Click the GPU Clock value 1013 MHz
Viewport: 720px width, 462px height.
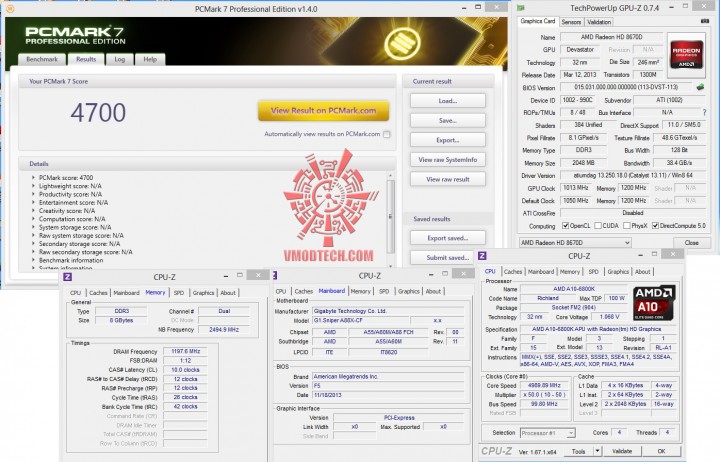pos(576,188)
